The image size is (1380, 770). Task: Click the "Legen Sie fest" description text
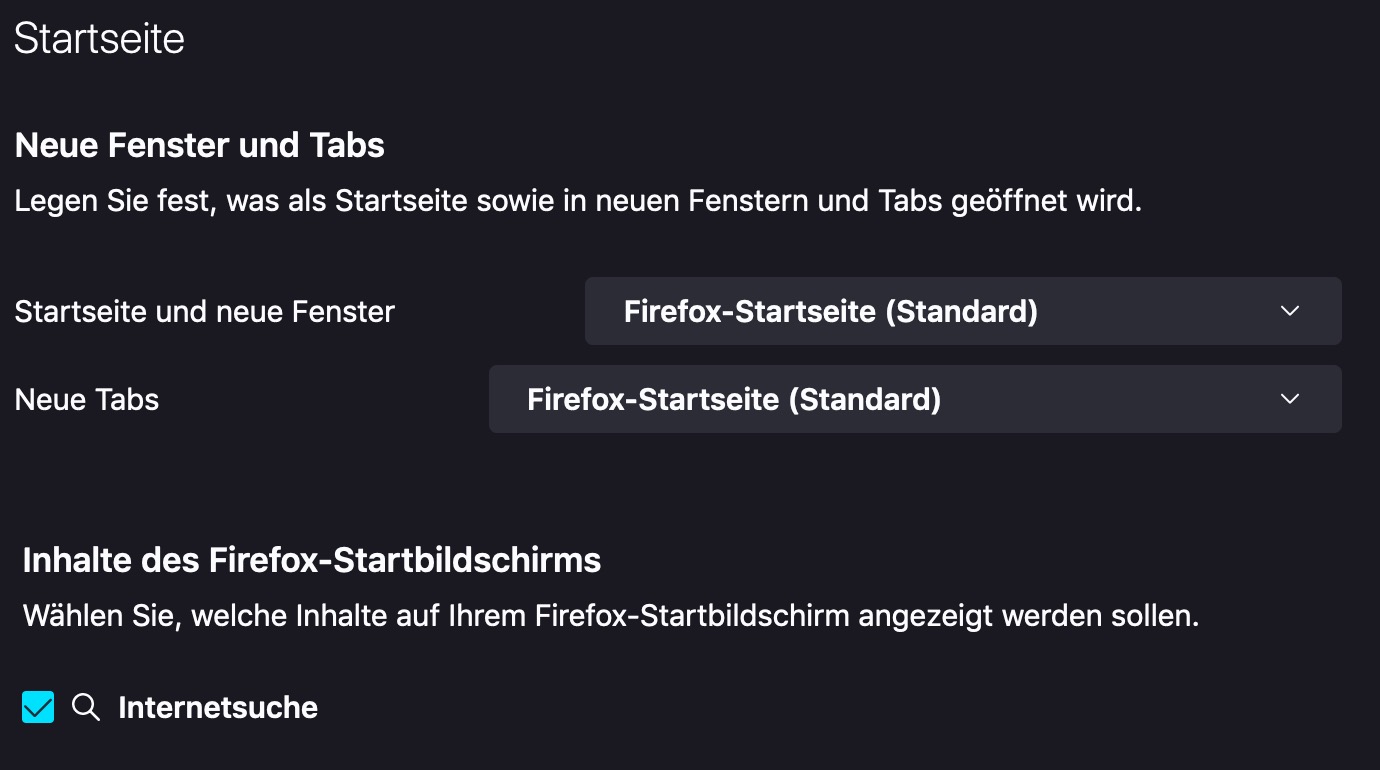coord(578,202)
